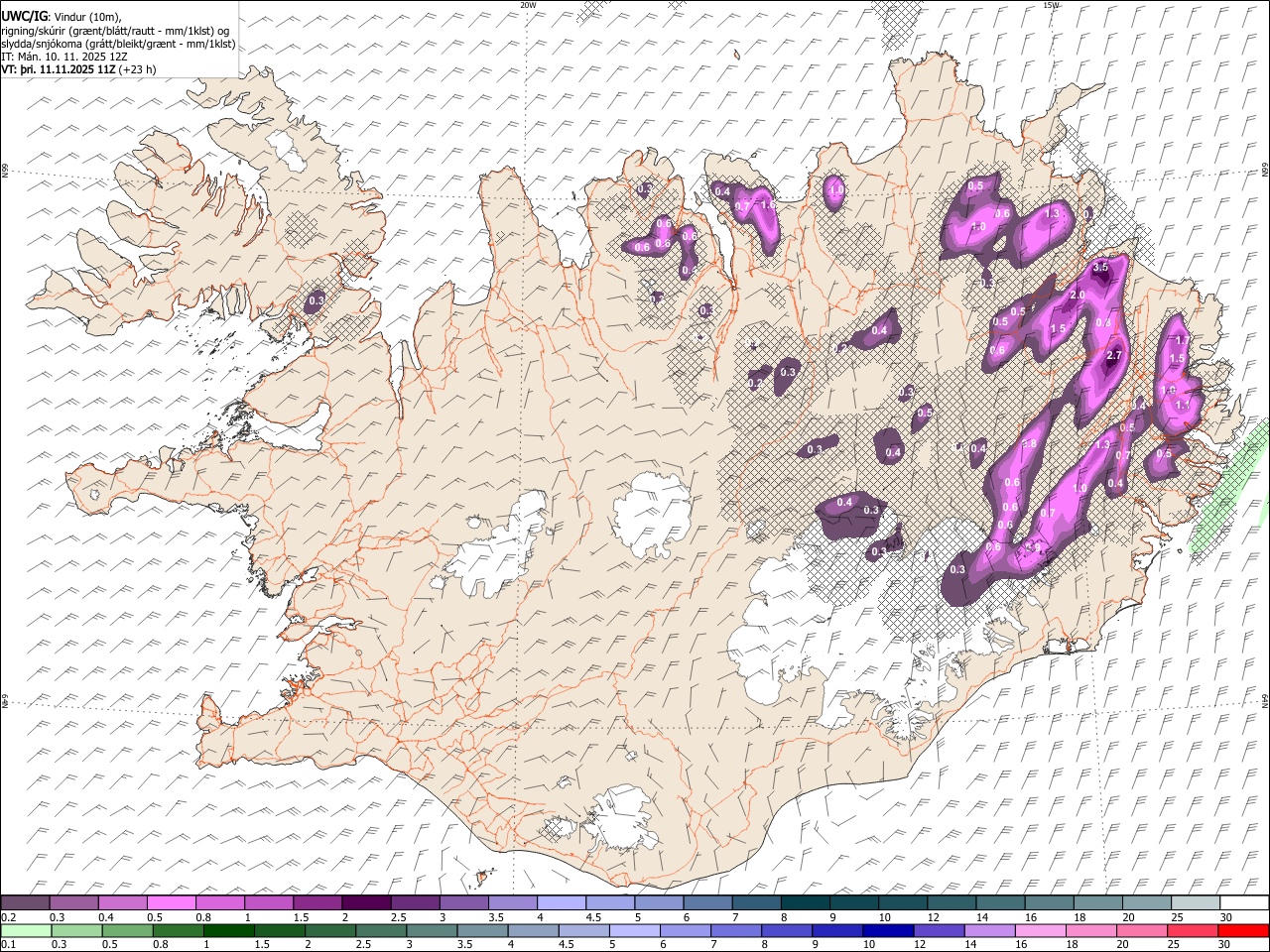Click the 2.7 snowfall value on the map
The width and height of the screenshot is (1270, 952).
pos(1113,356)
